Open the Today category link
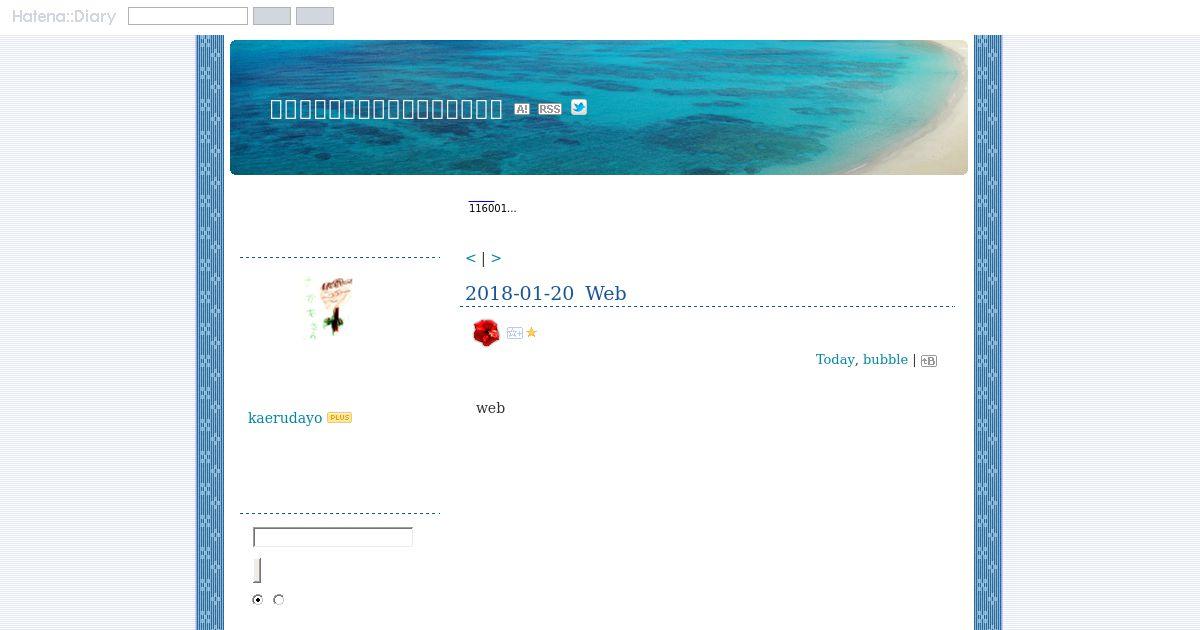 click(835, 360)
